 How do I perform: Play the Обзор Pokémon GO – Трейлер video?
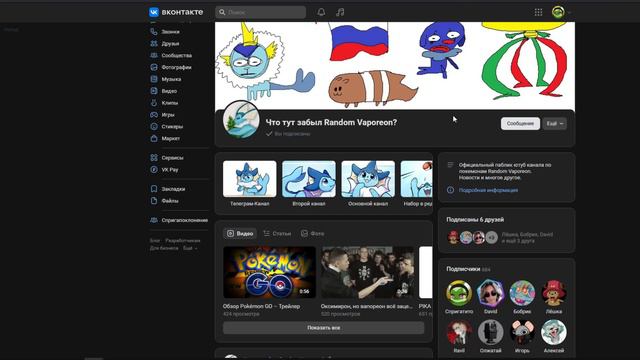pos(269,272)
